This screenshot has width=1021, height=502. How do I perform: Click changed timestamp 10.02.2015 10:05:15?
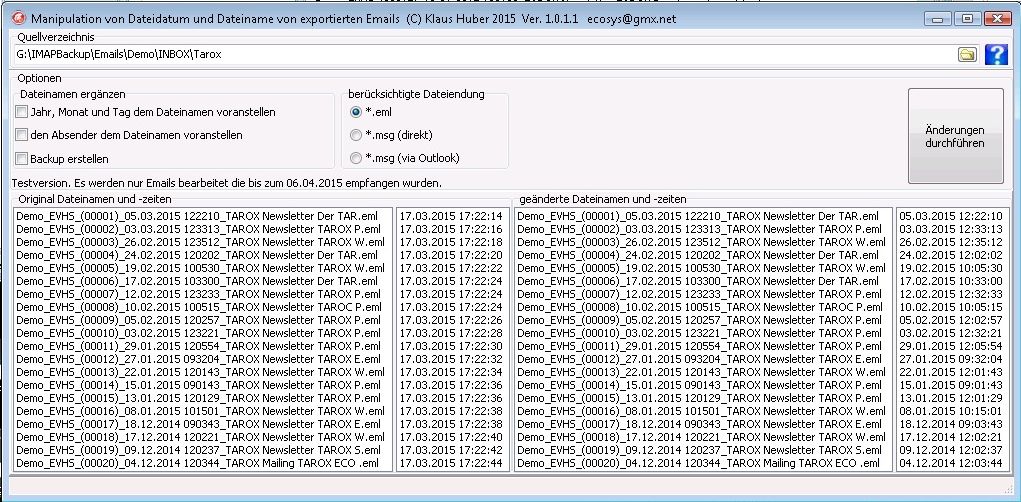[951, 307]
